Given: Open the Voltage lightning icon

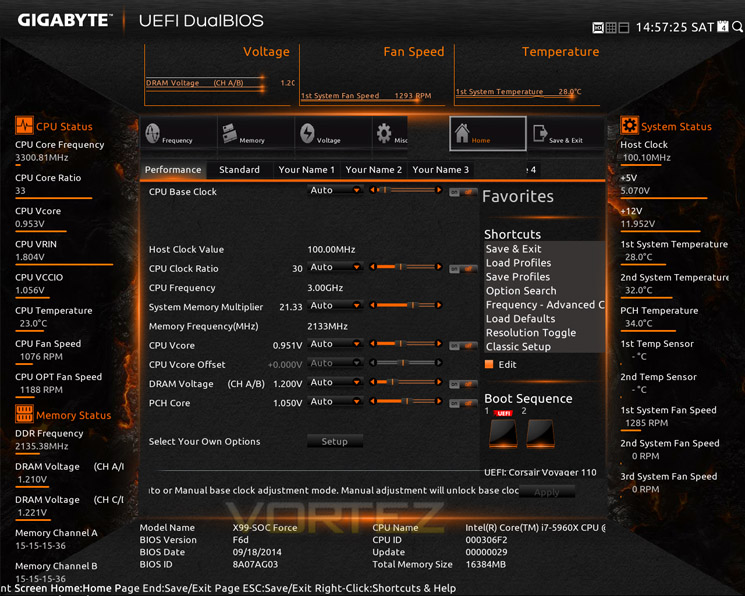Looking at the screenshot, I should tap(307, 134).
